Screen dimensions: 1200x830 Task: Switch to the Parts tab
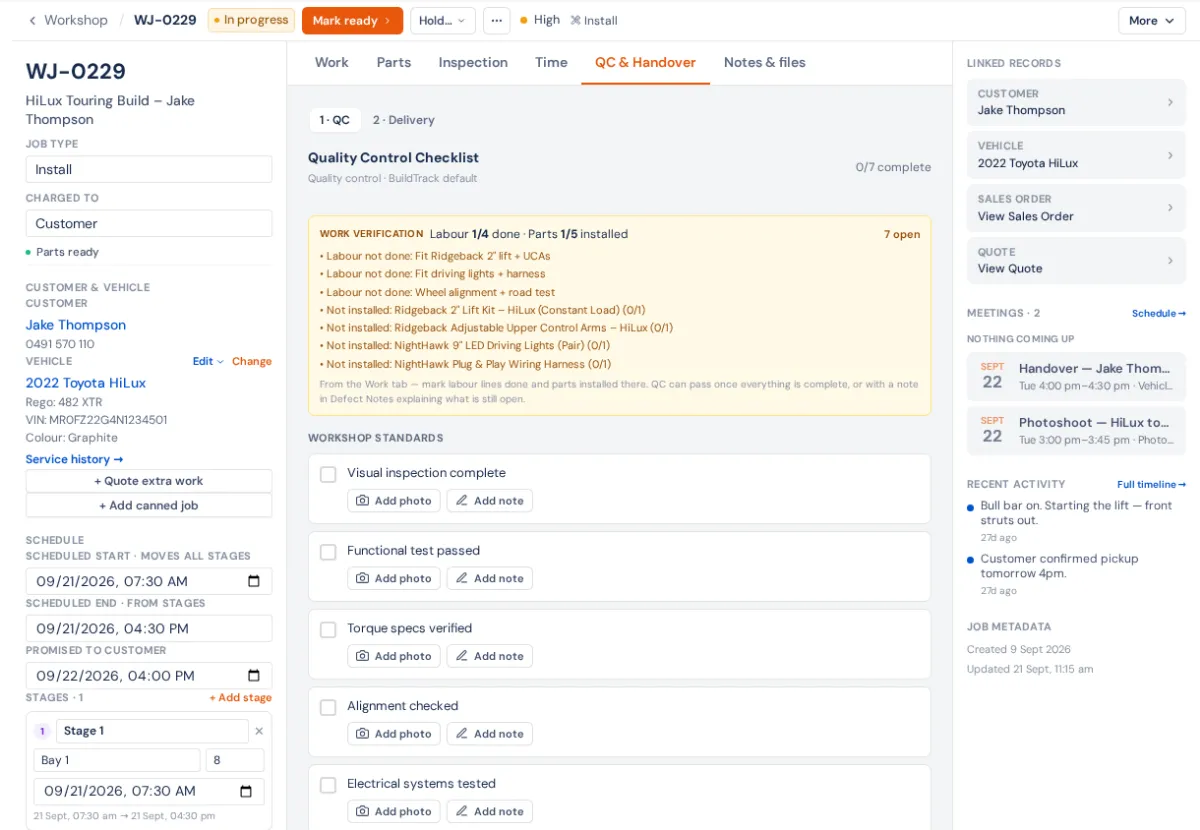pos(394,62)
